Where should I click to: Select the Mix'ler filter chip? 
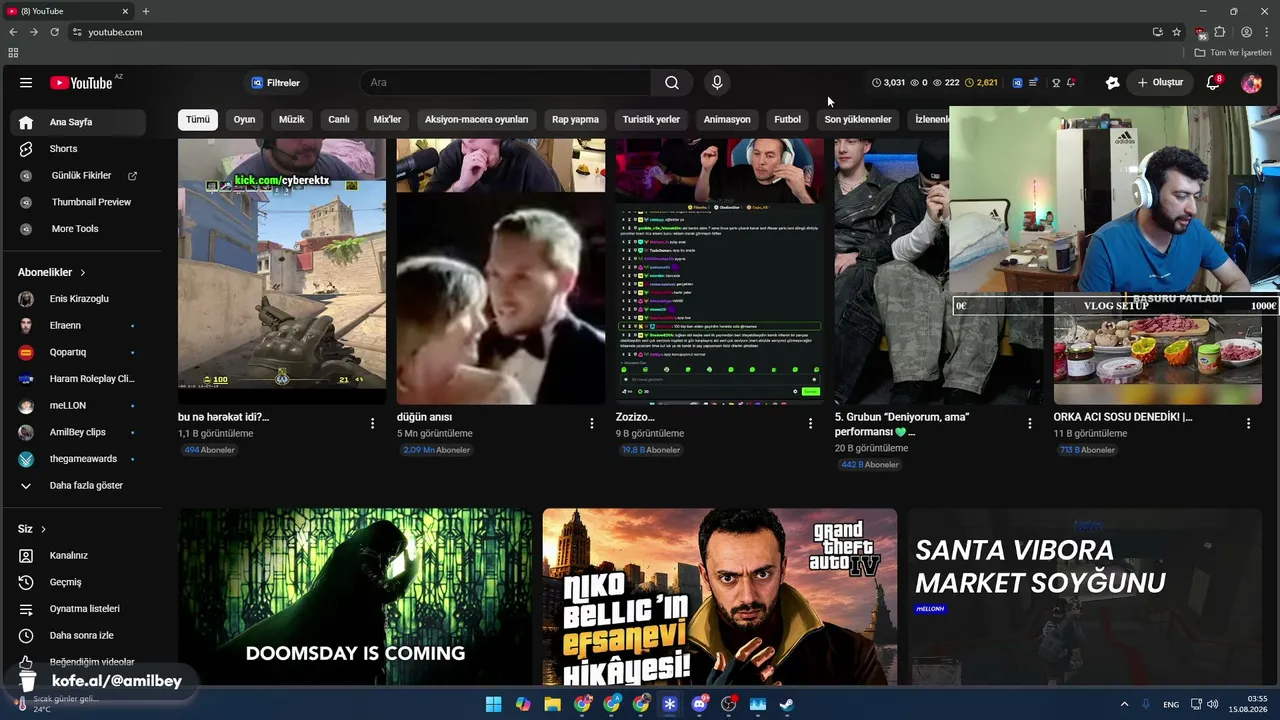tap(387, 119)
